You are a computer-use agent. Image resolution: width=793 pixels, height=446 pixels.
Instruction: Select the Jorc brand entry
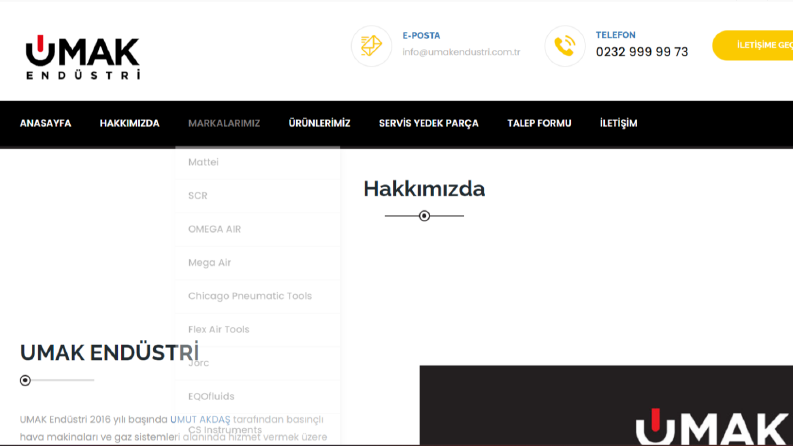coord(257,363)
